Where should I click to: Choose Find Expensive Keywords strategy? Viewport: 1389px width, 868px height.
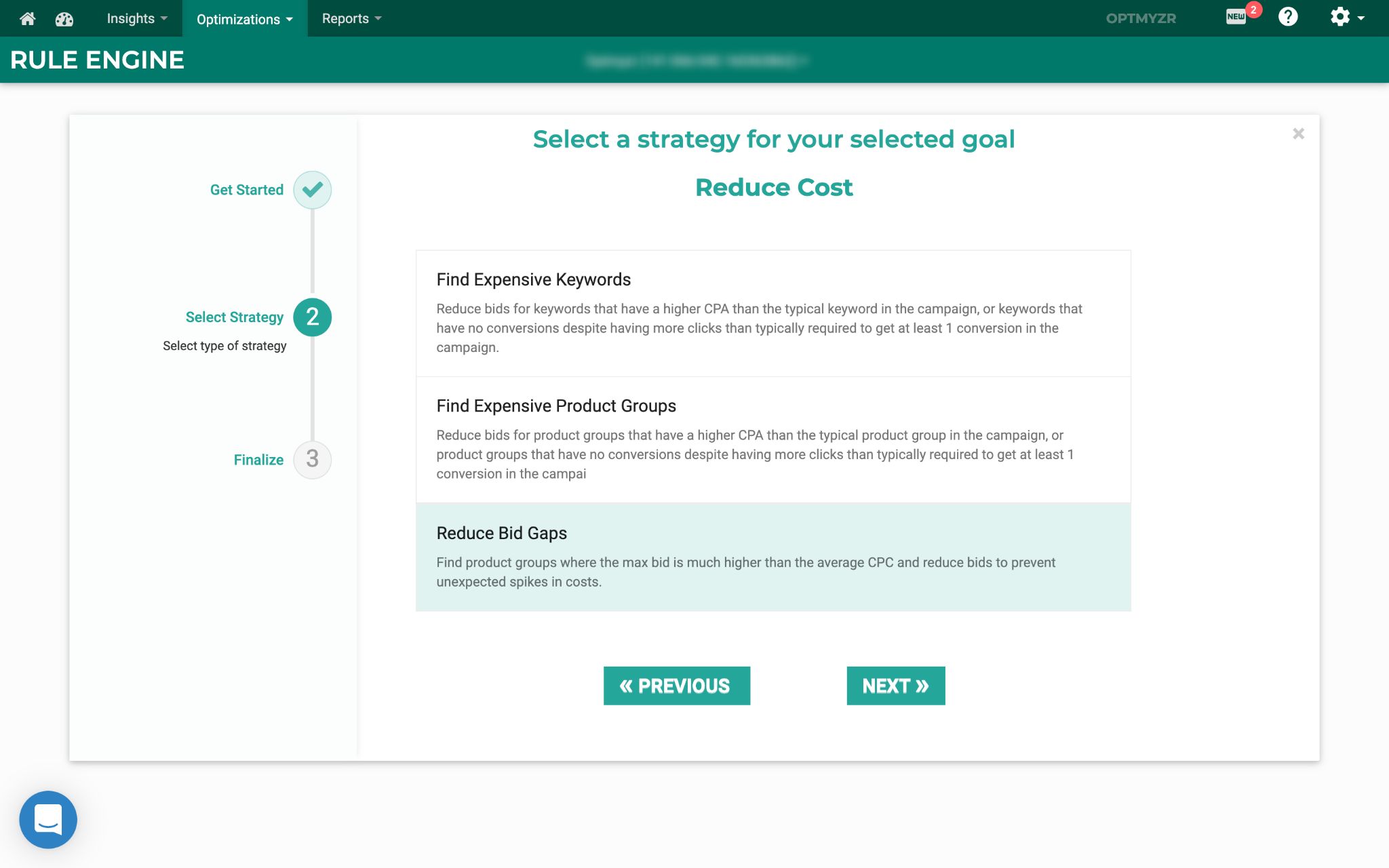773,313
